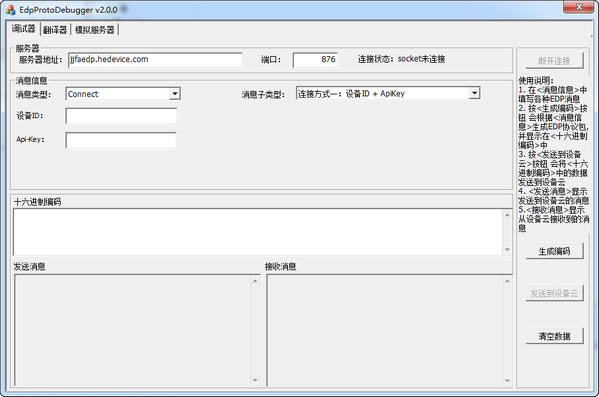The height and width of the screenshot is (397, 599).
Task: Switch to the 调试器 tab
Action: (23, 29)
